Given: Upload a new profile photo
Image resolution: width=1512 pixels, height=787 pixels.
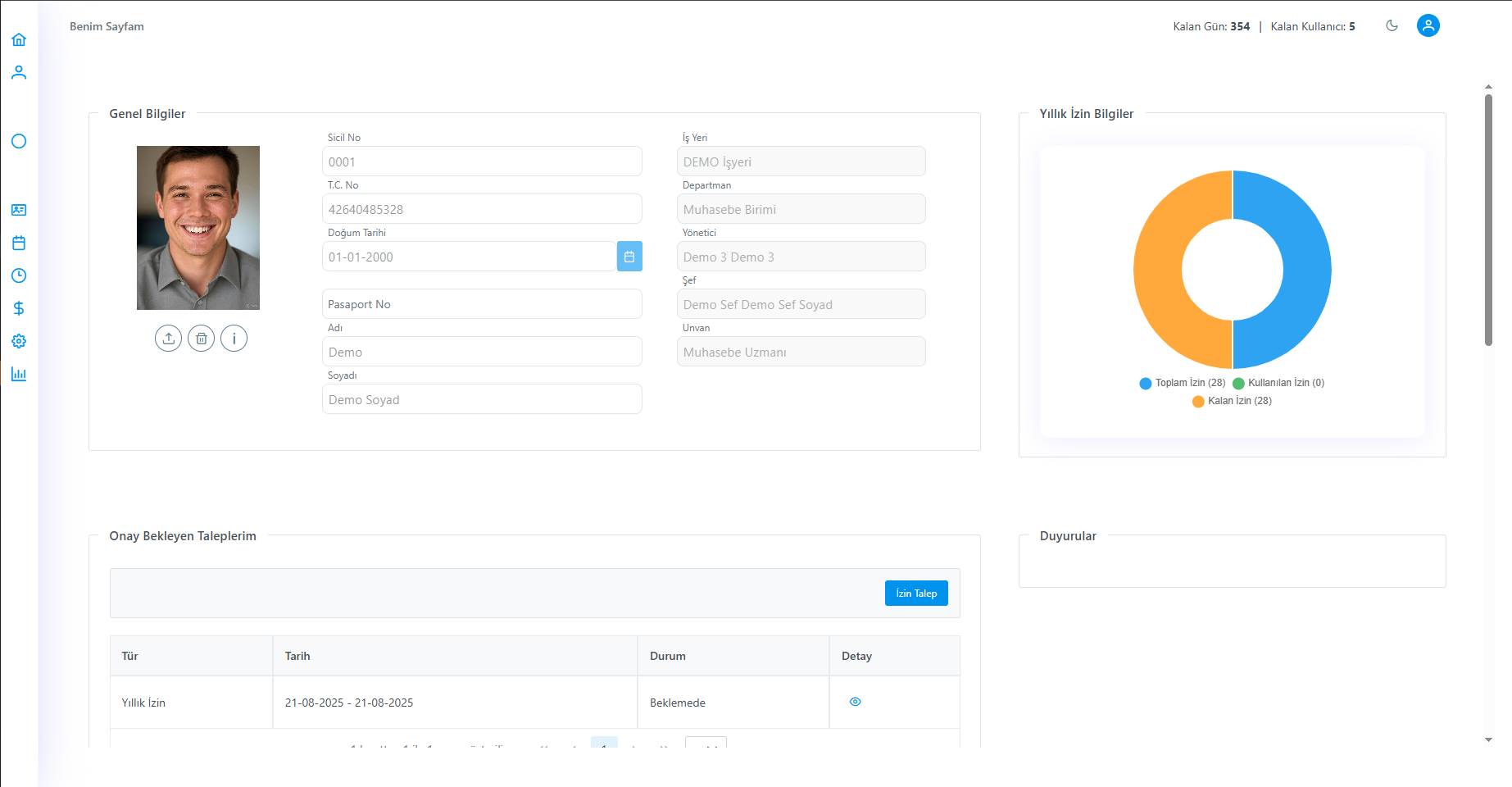Looking at the screenshot, I should pyautogui.click(x=168, y=338).
